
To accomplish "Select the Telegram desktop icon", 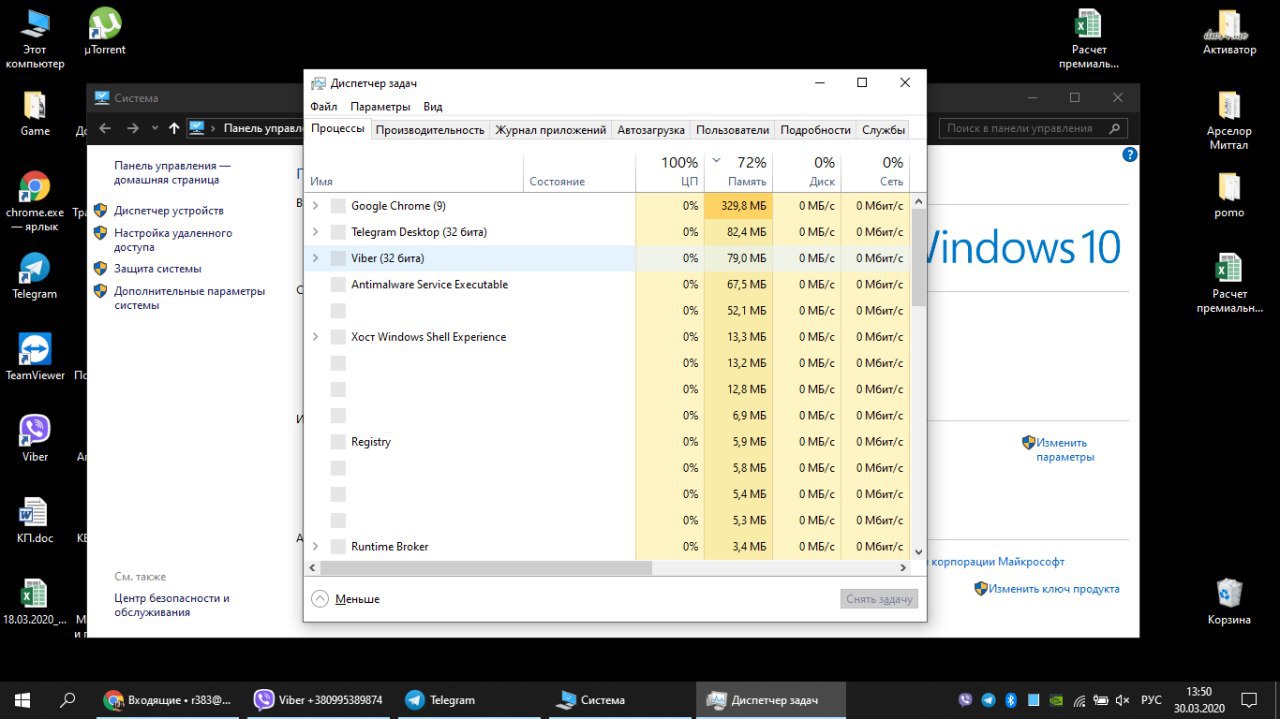I will (35, 276).
